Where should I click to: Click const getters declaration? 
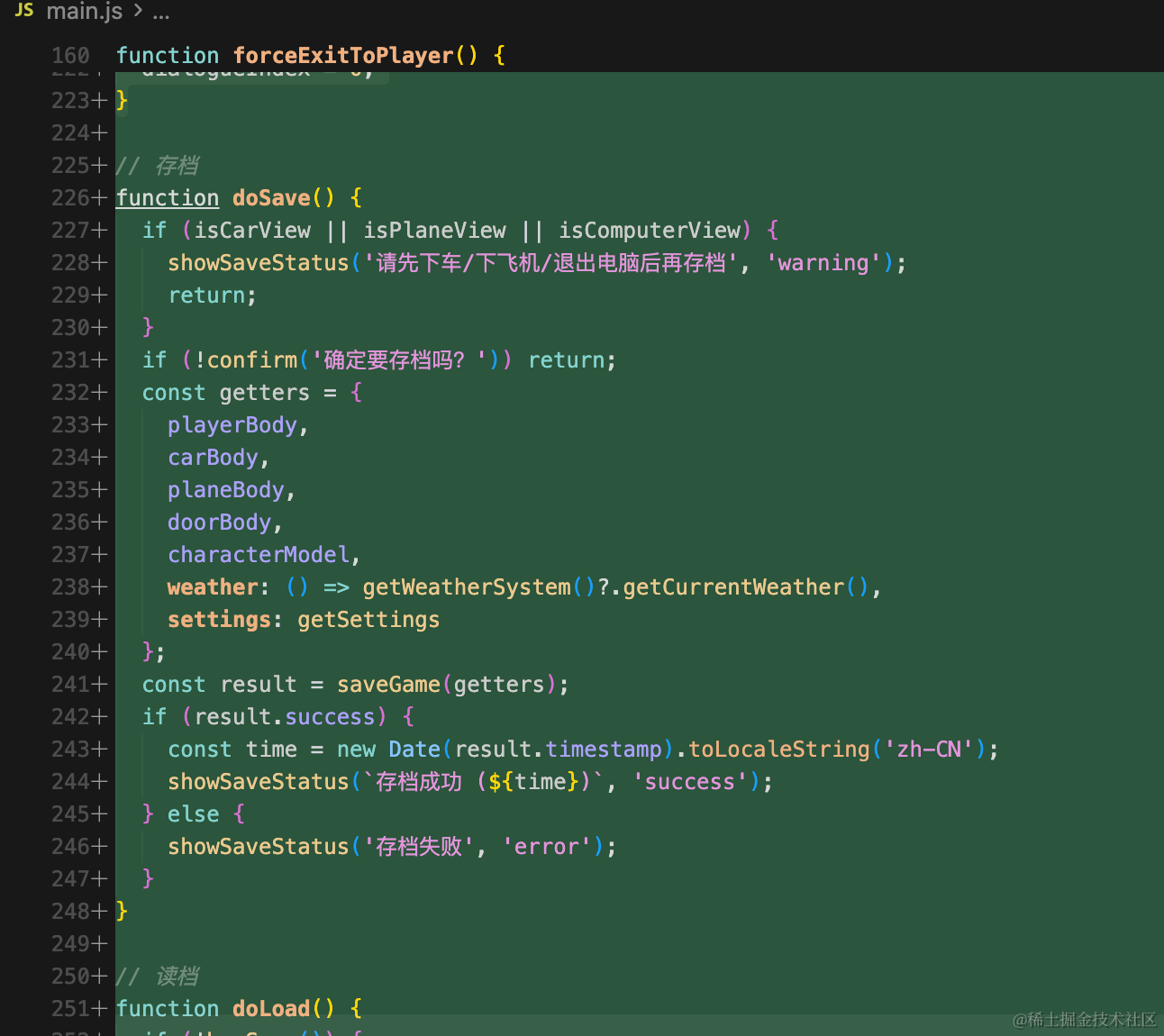(x=225, y=392)
